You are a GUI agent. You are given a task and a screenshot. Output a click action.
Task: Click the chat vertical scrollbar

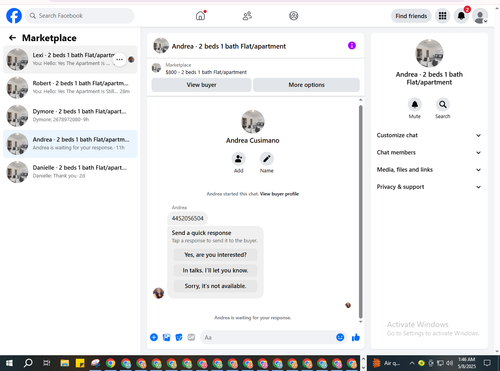[x=360, y=212]
